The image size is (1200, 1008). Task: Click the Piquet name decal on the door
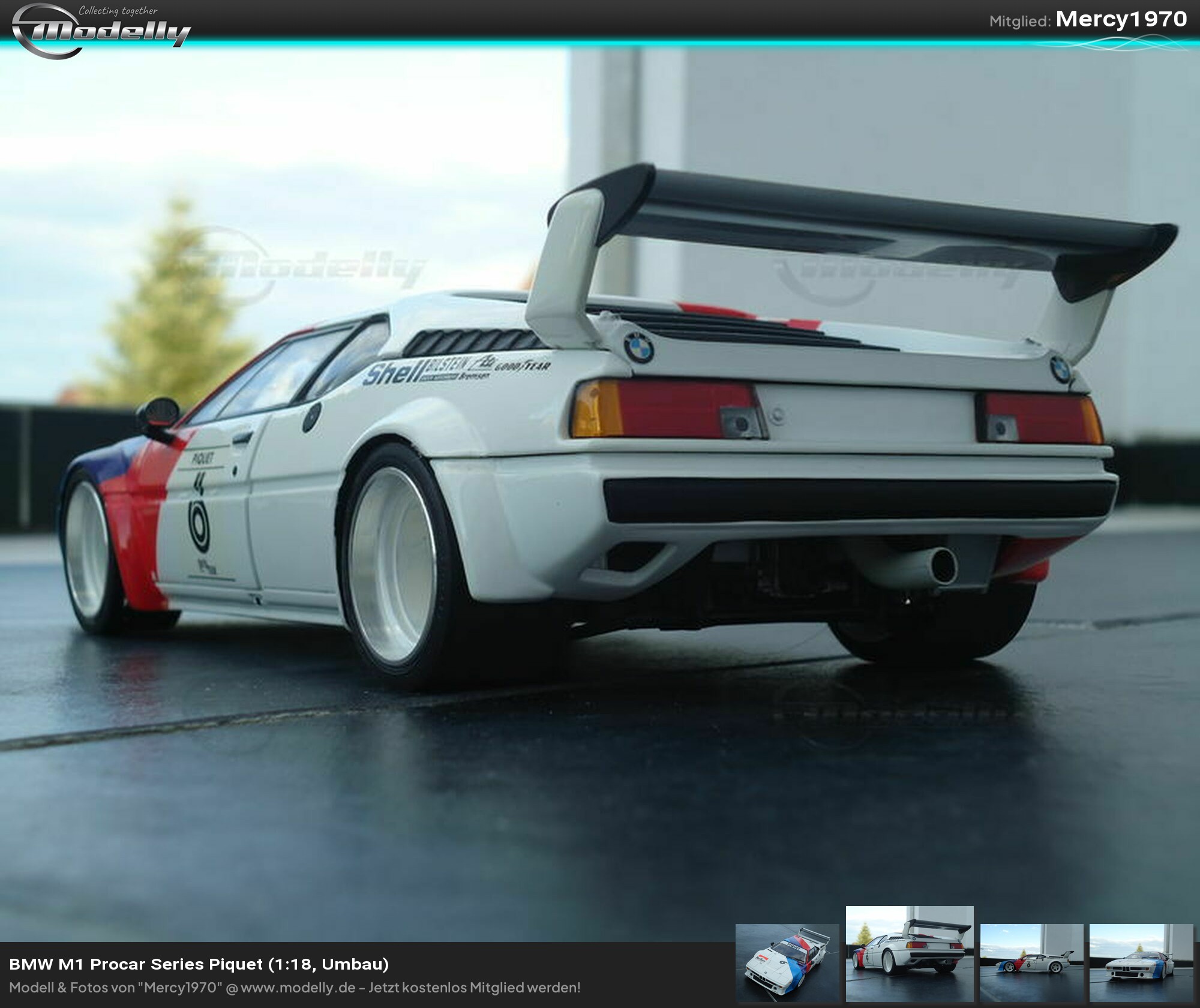[202, 458]
